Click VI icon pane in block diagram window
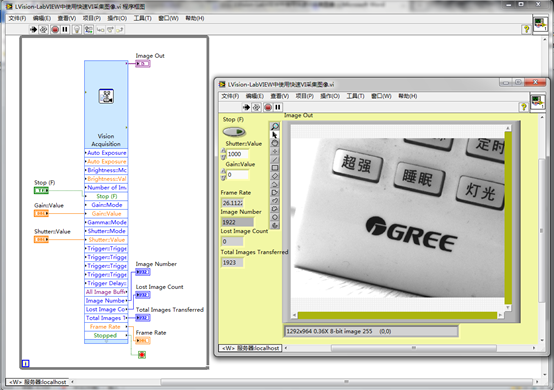The image size is (554, 390). [540, 24]
